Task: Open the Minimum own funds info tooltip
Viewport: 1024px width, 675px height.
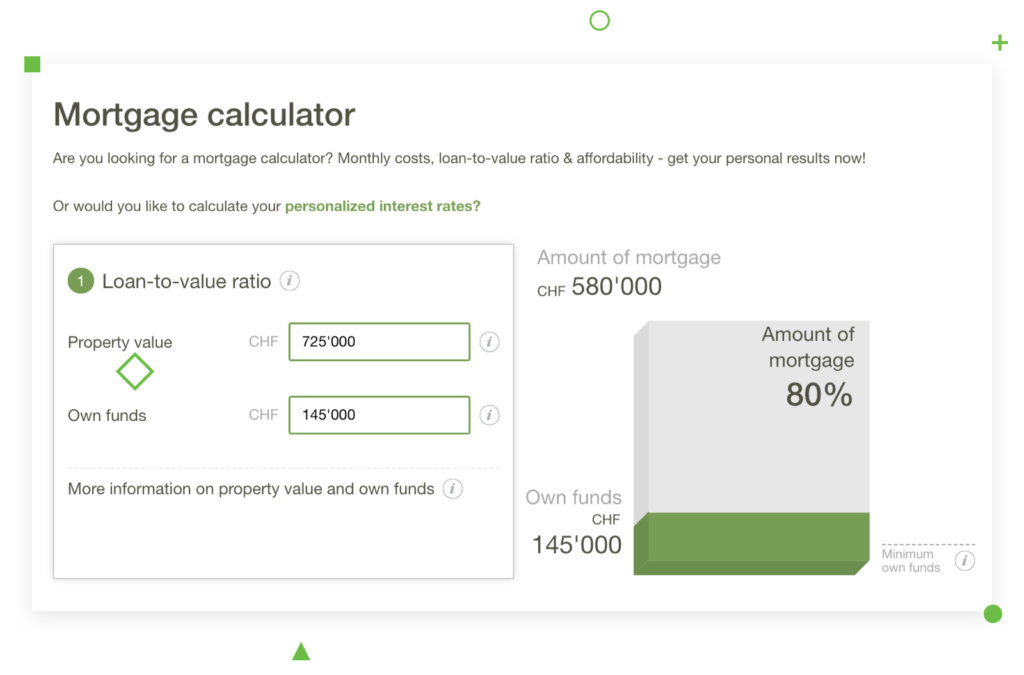Action: coord(965,561)
